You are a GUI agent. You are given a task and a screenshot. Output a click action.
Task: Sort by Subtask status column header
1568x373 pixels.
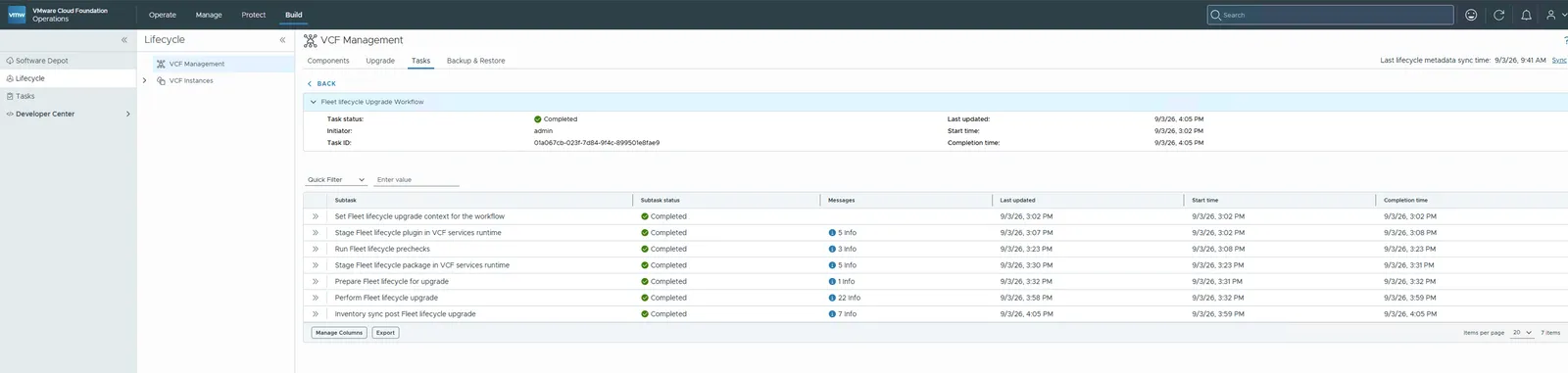click(661, 200)
